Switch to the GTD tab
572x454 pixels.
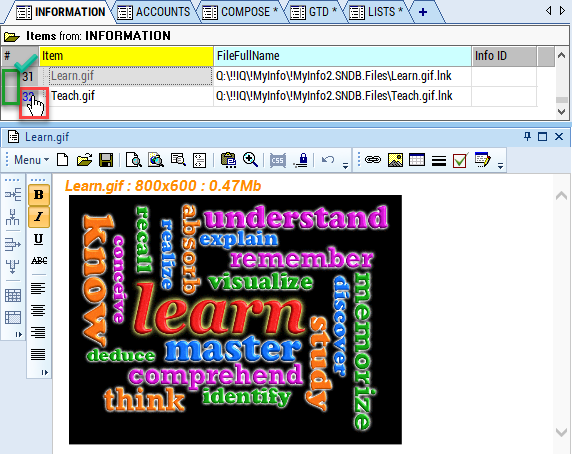click(x=314, y=12)
